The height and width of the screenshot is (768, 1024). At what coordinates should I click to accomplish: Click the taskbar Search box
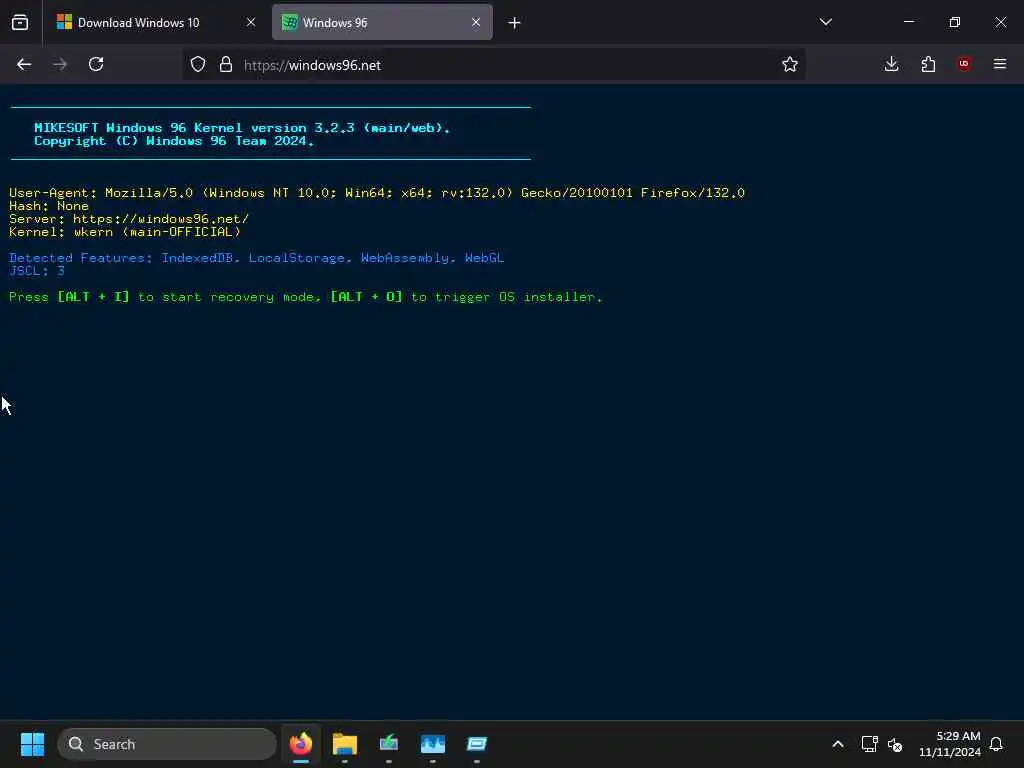167,744
